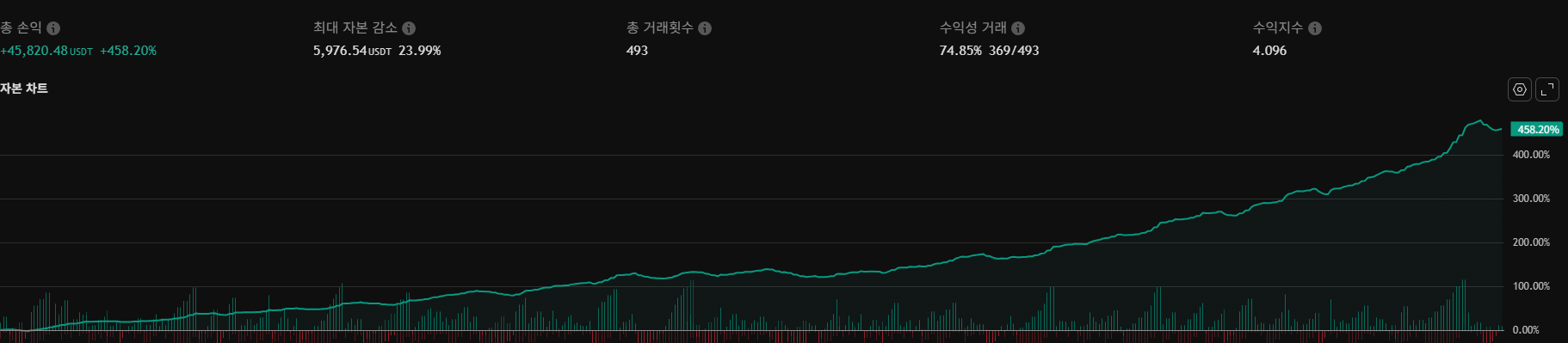1568x343 pixels.
Task: Click the 최대 자본 감소 label
Action: (355, 28)
